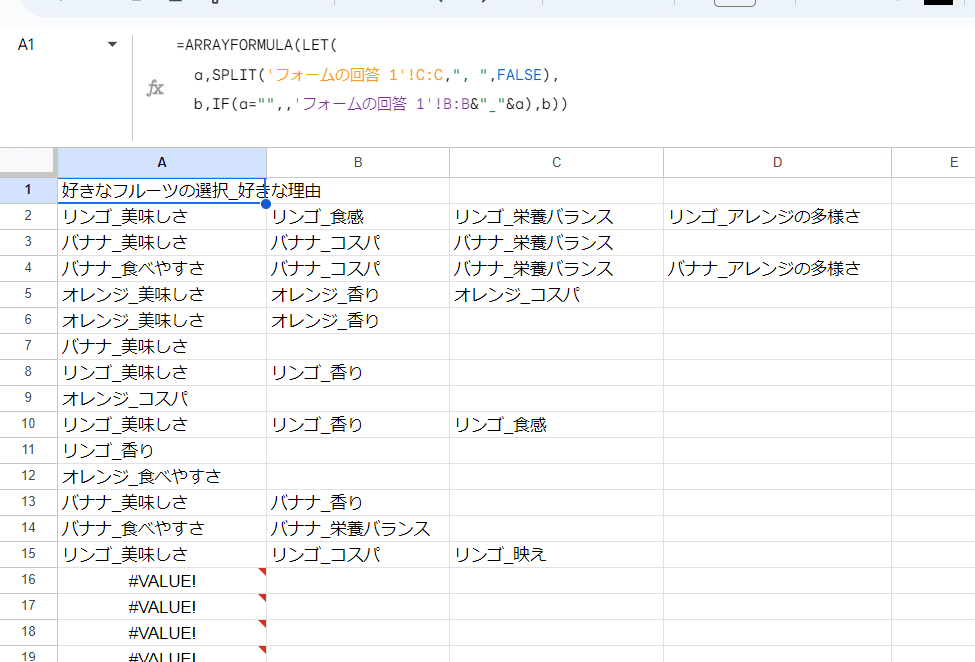The height and width of the screenshot is (662, 975).
Task: Click the fx function icon
Action: tap(155, 88)
